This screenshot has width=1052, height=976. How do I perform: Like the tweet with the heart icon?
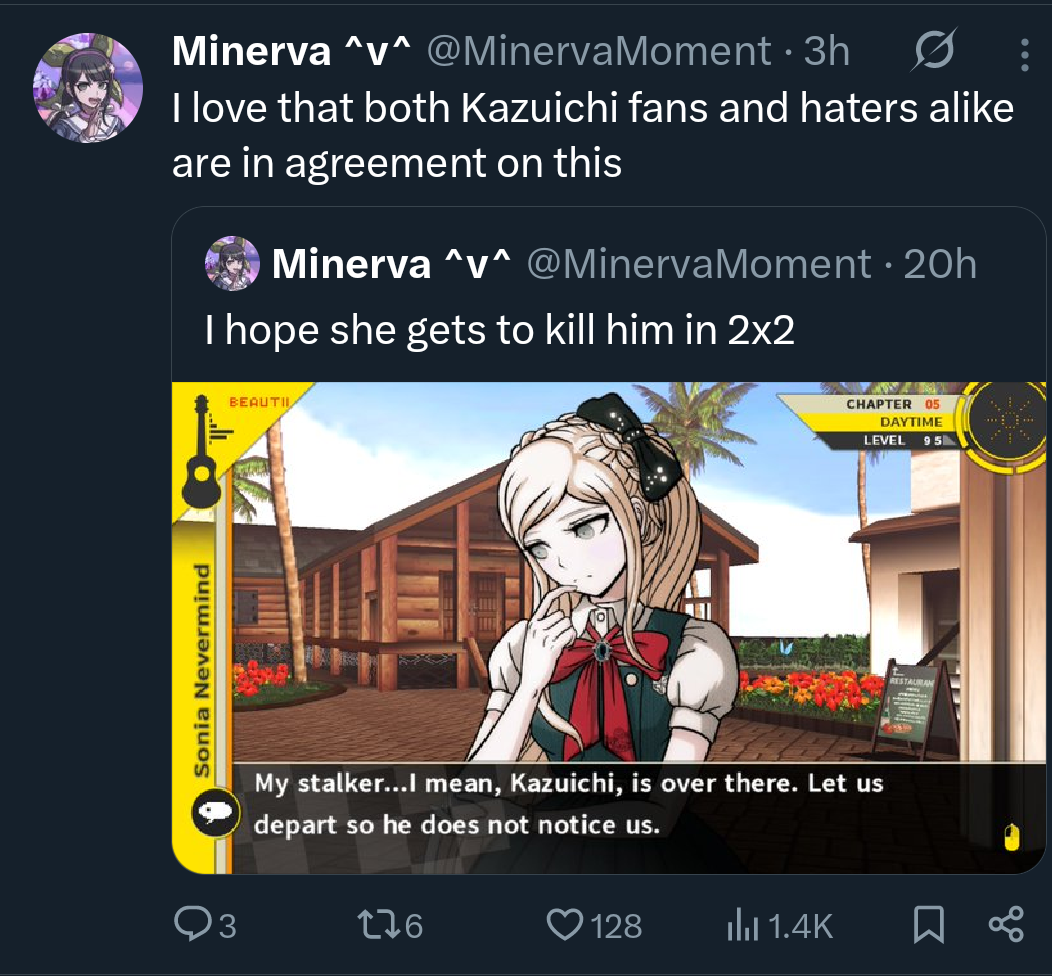564,924
